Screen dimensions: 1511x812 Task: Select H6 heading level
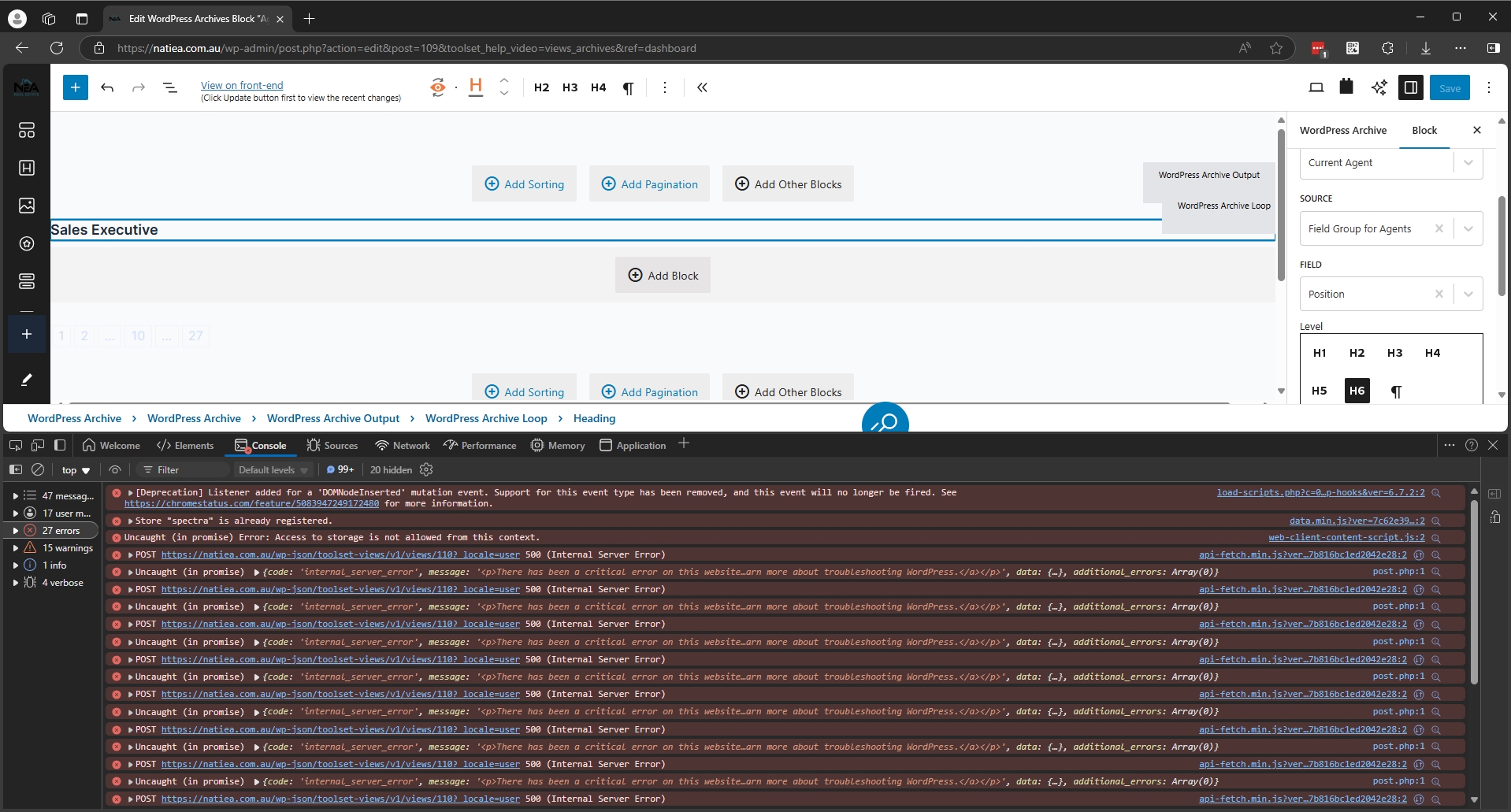click(1357, 391)
